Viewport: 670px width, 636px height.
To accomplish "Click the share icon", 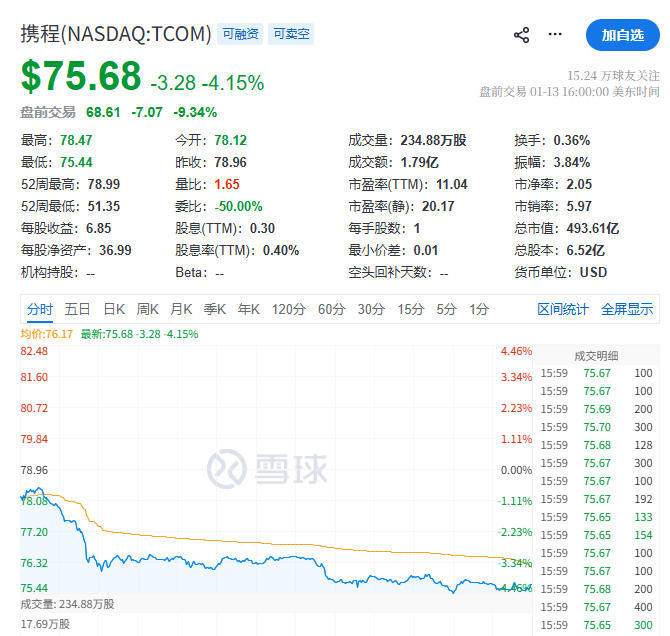I will 521,35.
